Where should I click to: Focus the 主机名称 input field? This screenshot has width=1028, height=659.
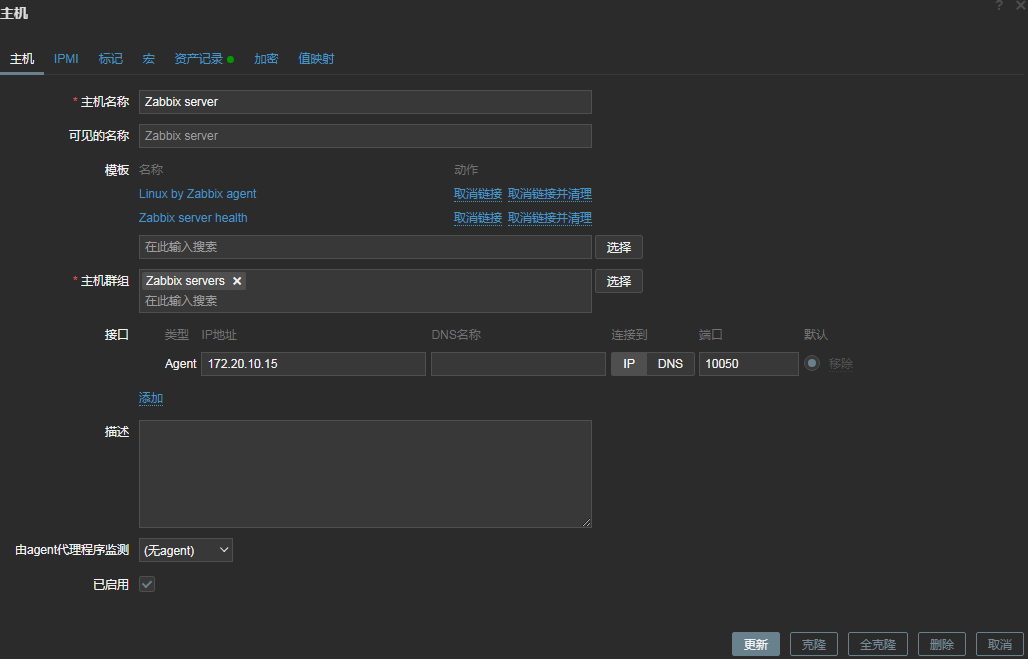click(365, 102)
